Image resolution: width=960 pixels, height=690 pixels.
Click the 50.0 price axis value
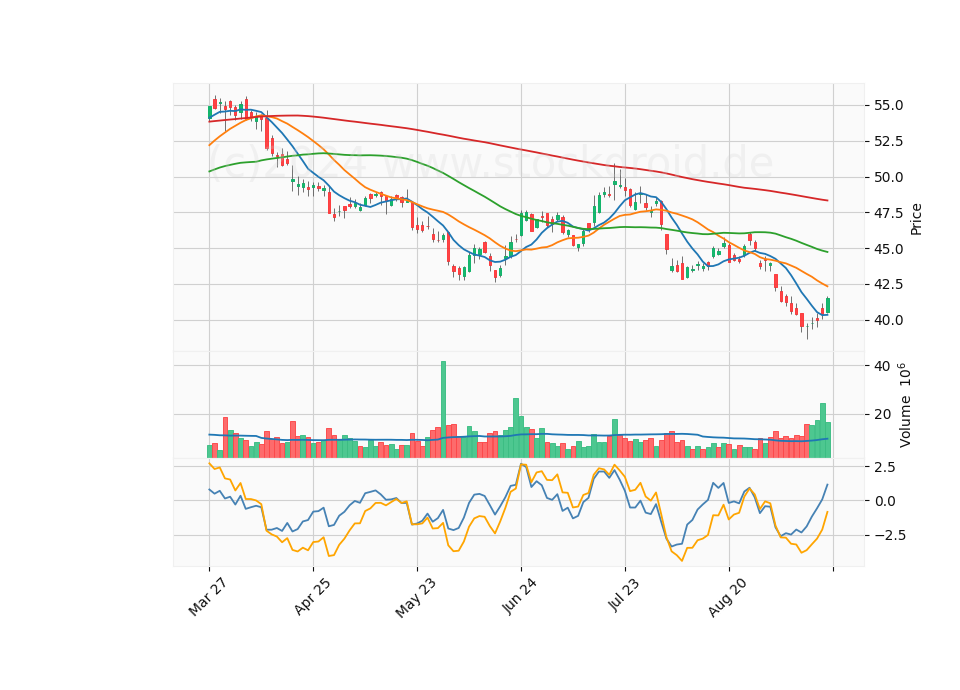point(887,178)
